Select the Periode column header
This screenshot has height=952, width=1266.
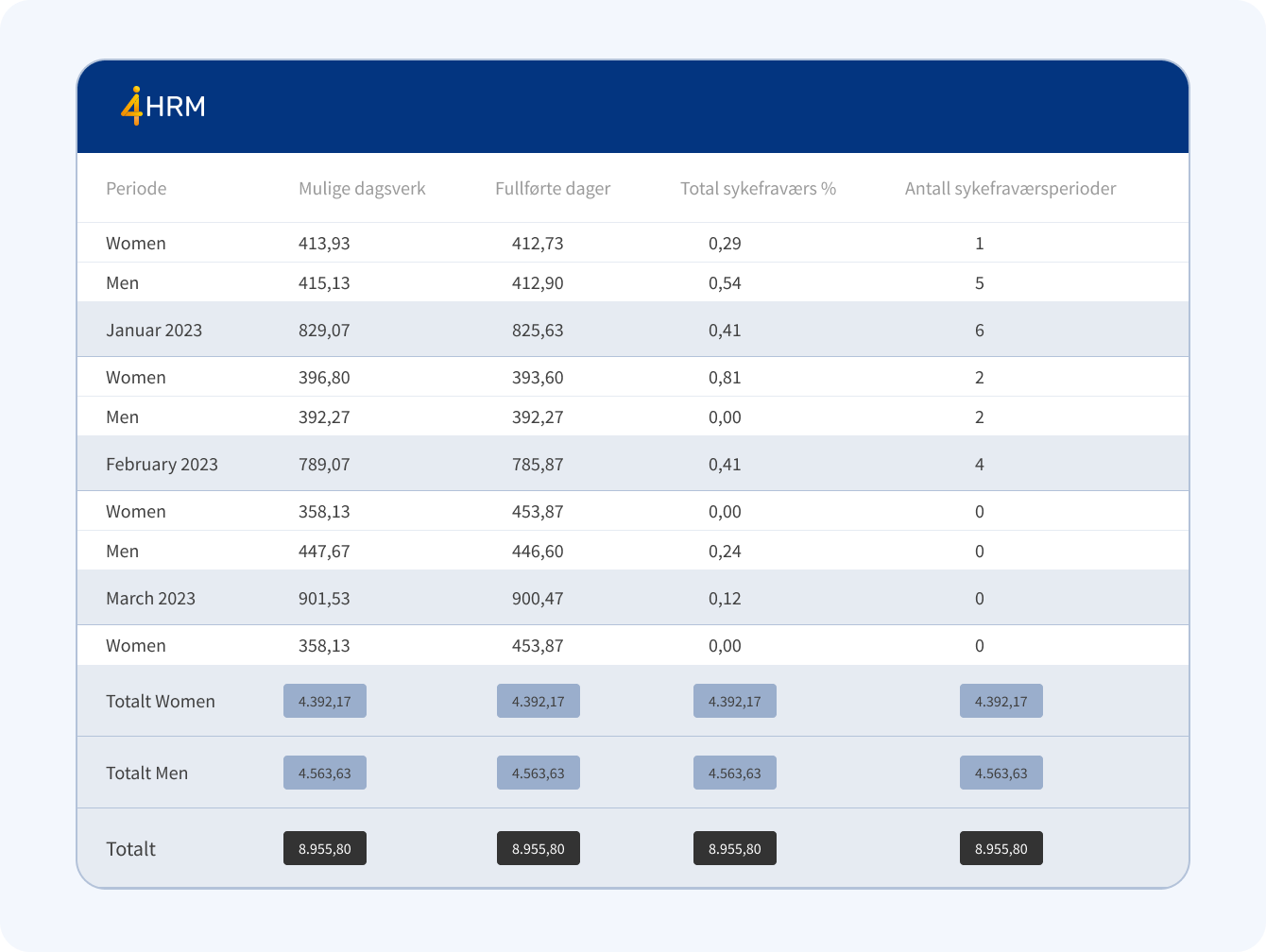[x=136, y=188]
